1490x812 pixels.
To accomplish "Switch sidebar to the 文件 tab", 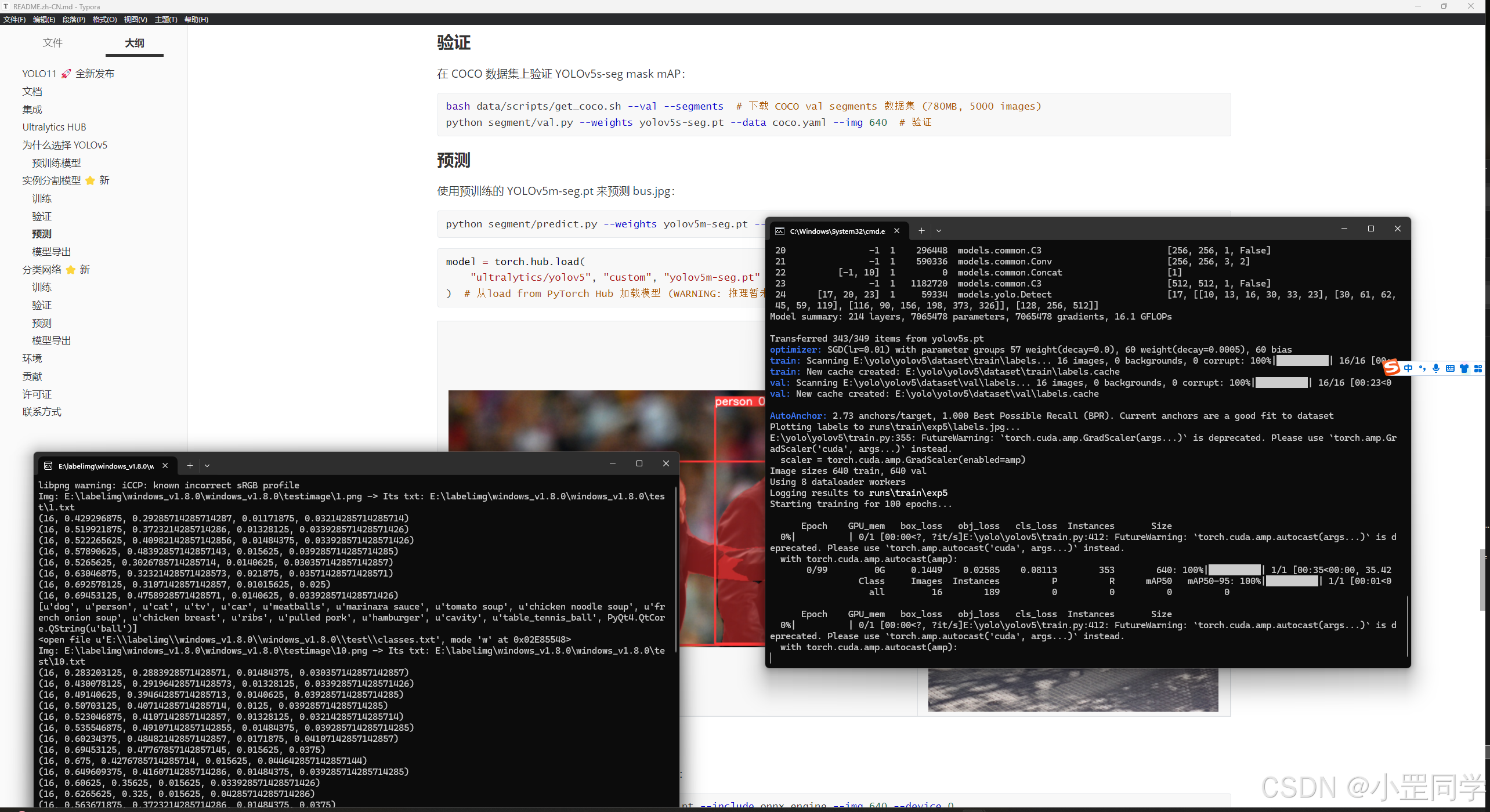I will click(x=53, y=43).
